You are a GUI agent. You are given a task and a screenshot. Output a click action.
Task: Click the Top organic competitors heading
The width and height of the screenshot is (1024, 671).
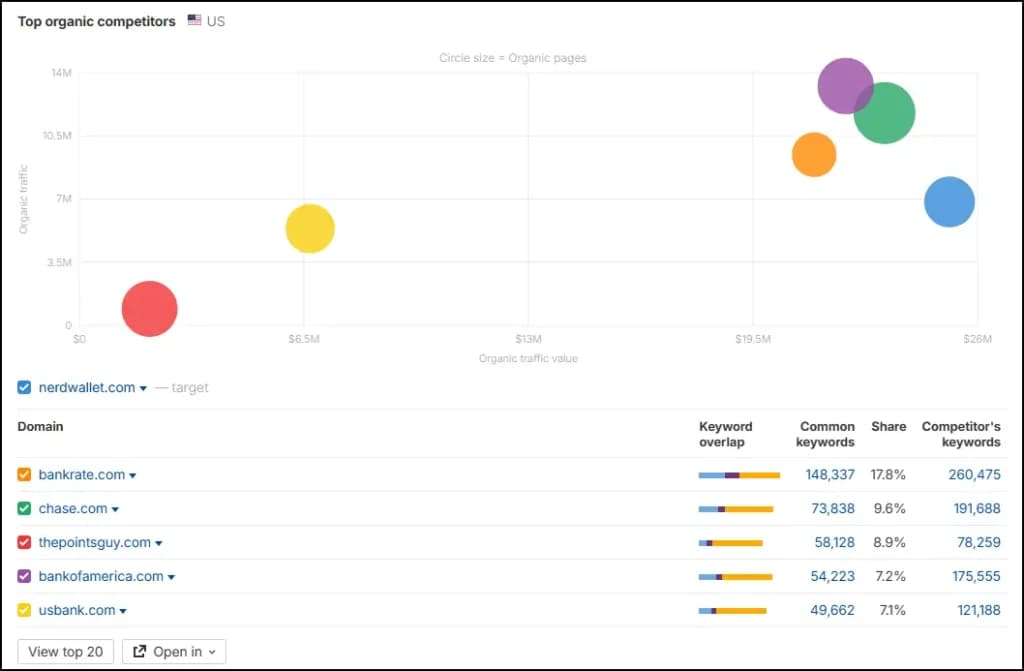pyautogui.click(x=97, y=22)
